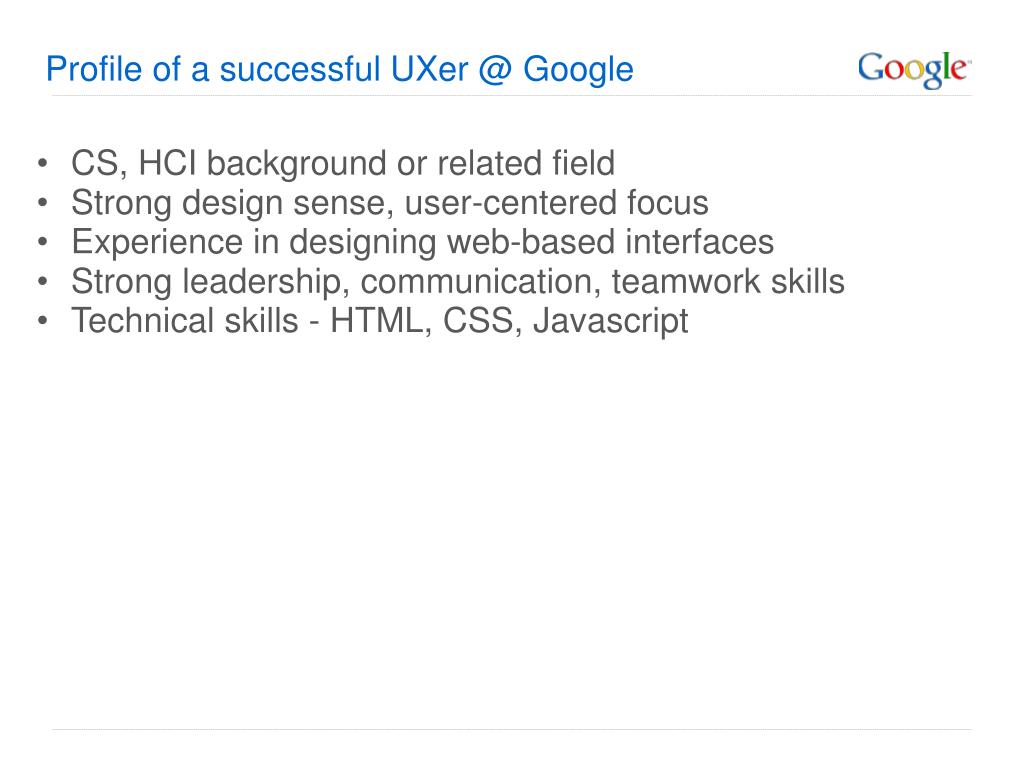Click the word 'web-based' in the third bullet
Screen dimensions: 1023x767
(531, 242)
